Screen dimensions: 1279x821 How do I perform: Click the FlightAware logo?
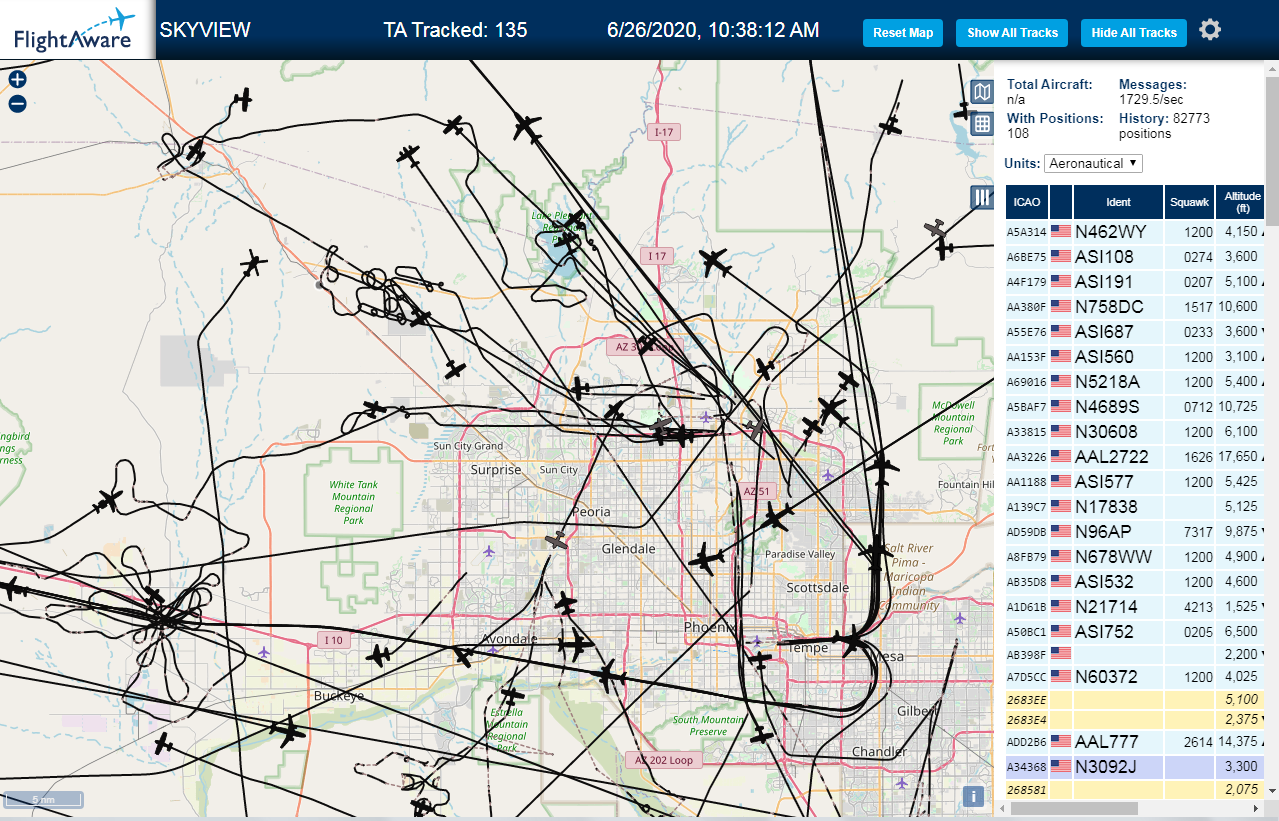(x=75, y=30)
